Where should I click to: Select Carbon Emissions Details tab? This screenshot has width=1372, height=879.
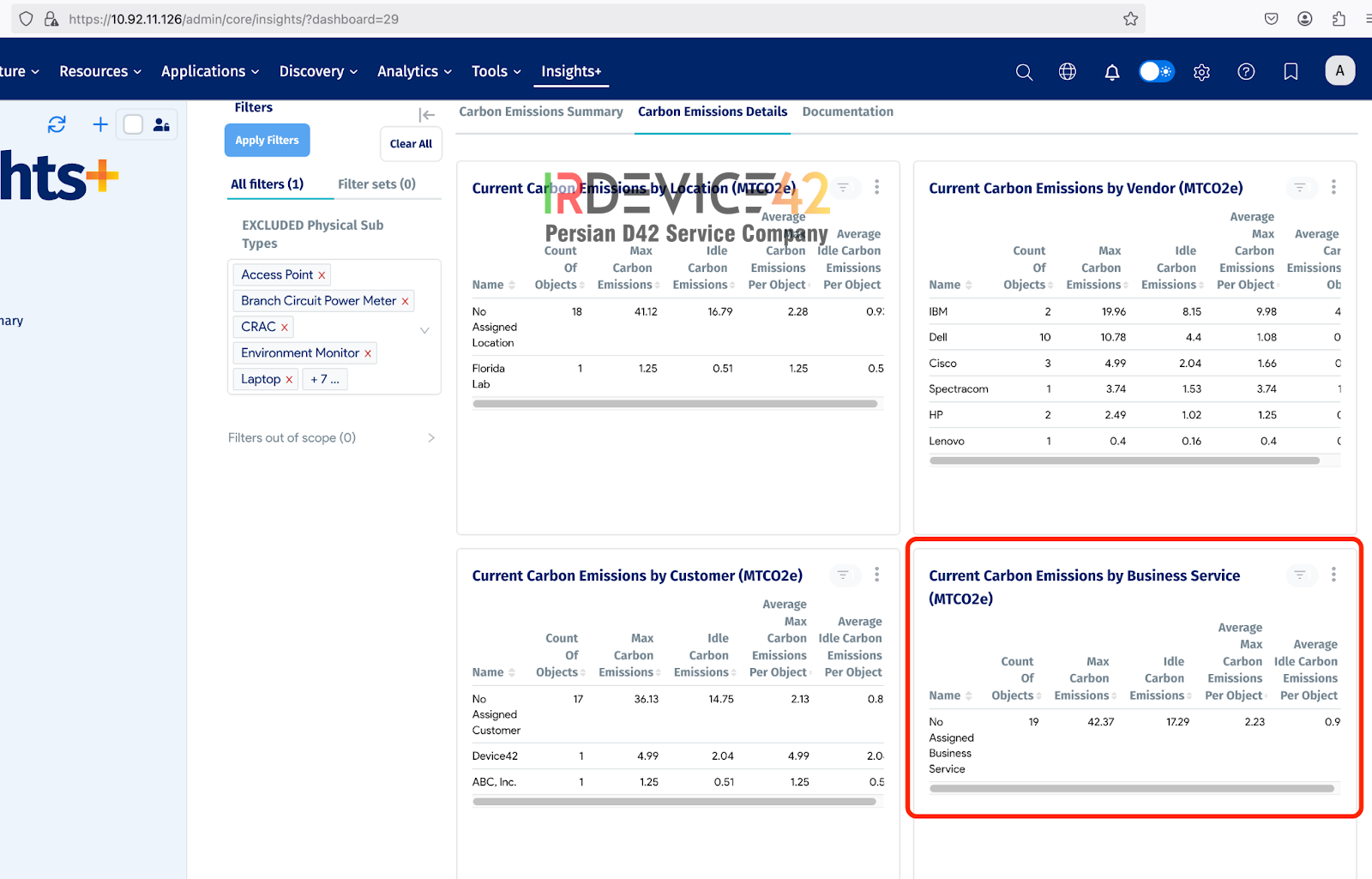(x=713, y=111)
